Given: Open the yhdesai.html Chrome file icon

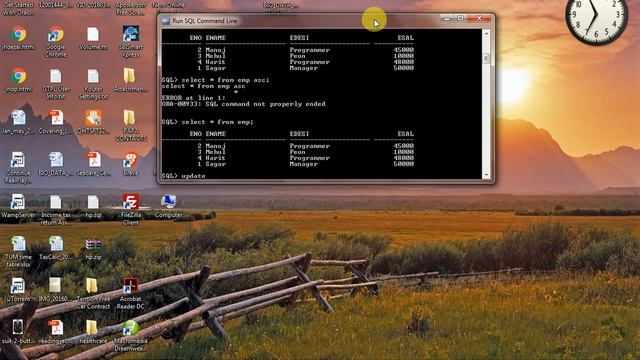Looking at the screenshot, I should pos(18,34).
